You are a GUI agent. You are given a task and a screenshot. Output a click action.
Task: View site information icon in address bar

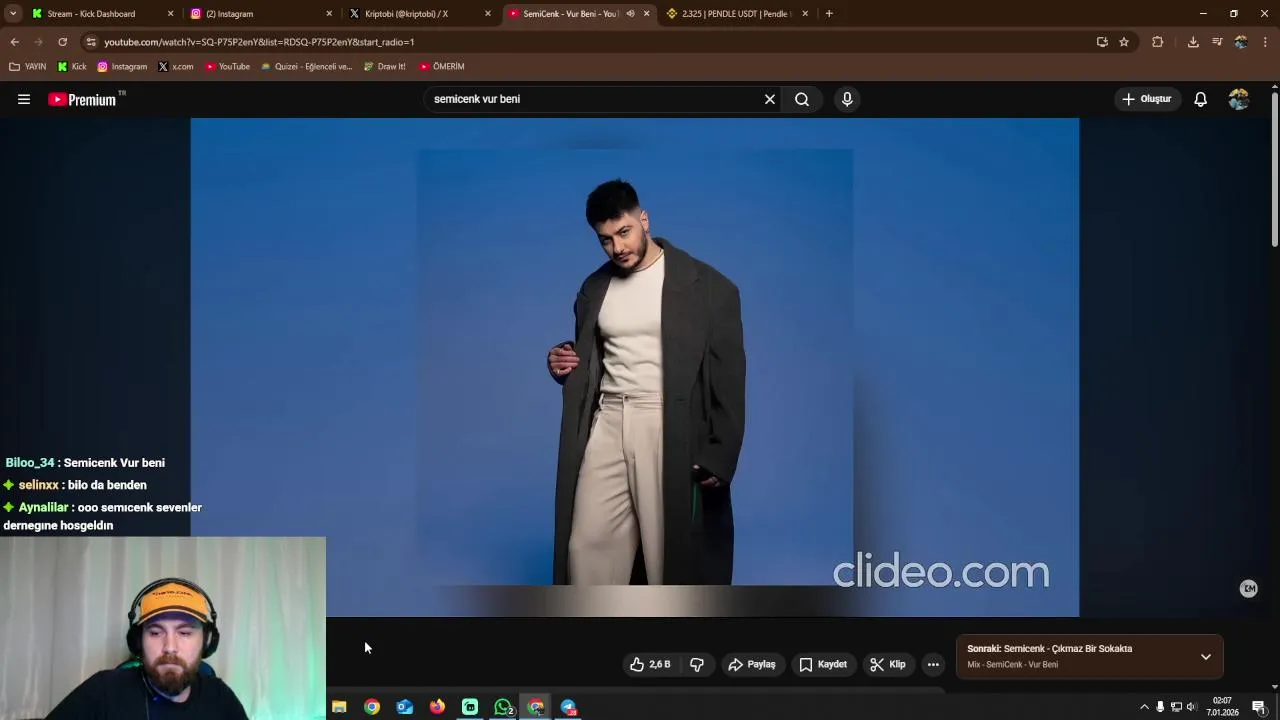tap(91, 42)
